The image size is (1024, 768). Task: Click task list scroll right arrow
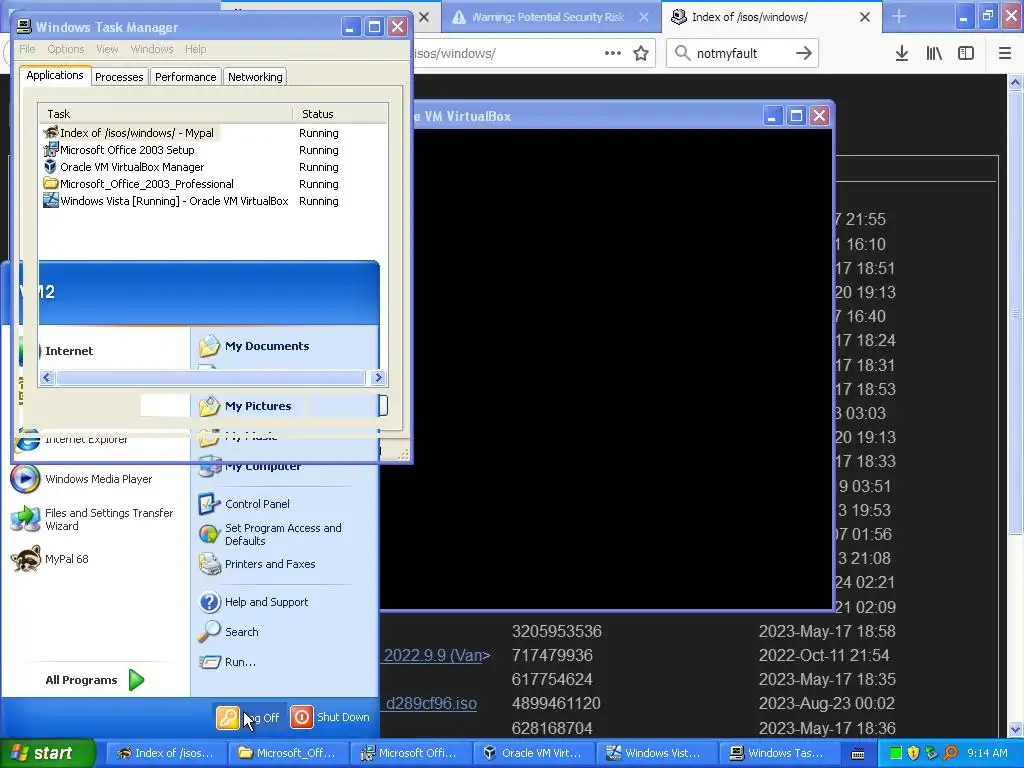click(378, 377)
